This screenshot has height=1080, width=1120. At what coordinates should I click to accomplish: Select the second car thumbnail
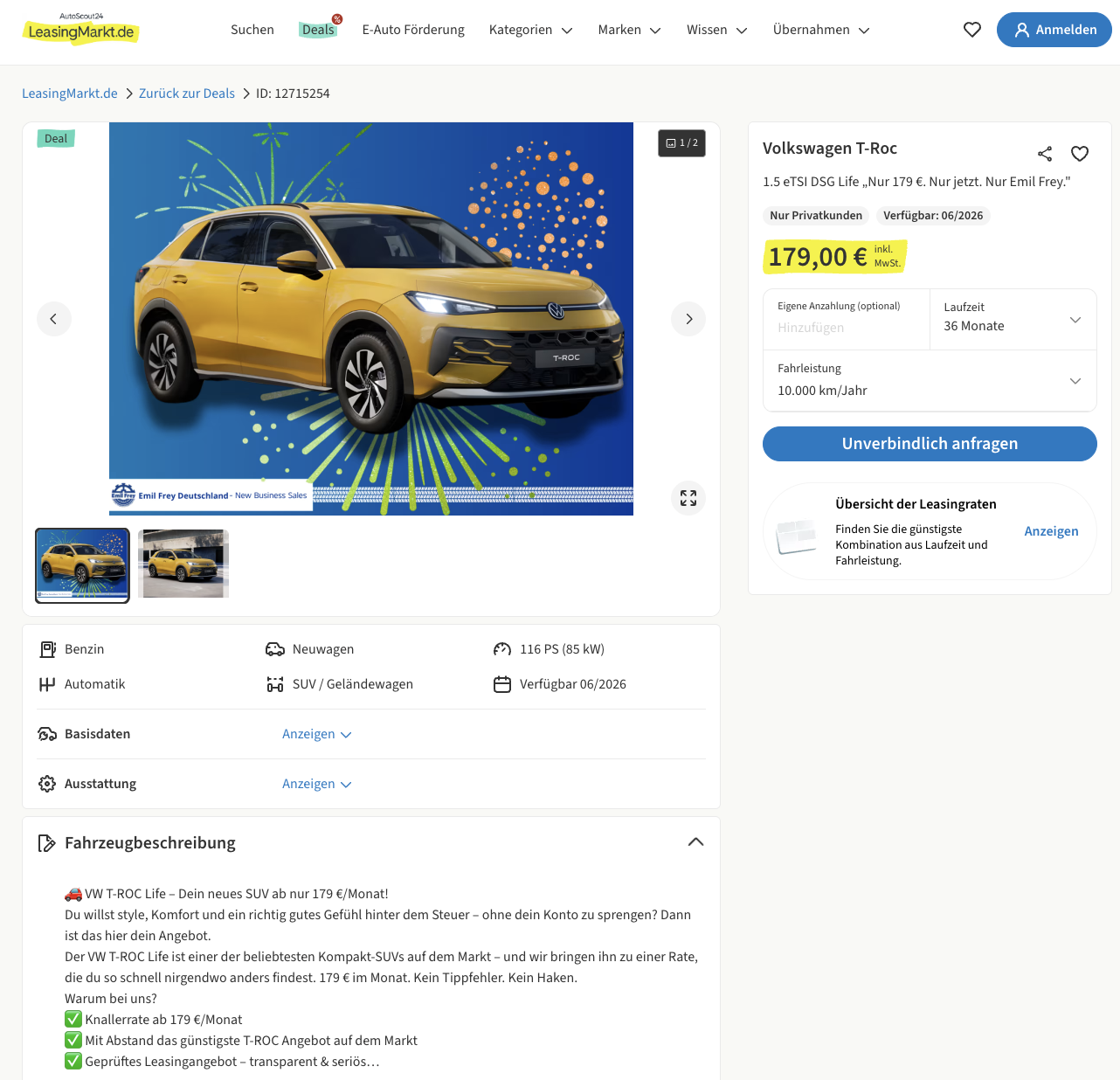click(183, 564)
